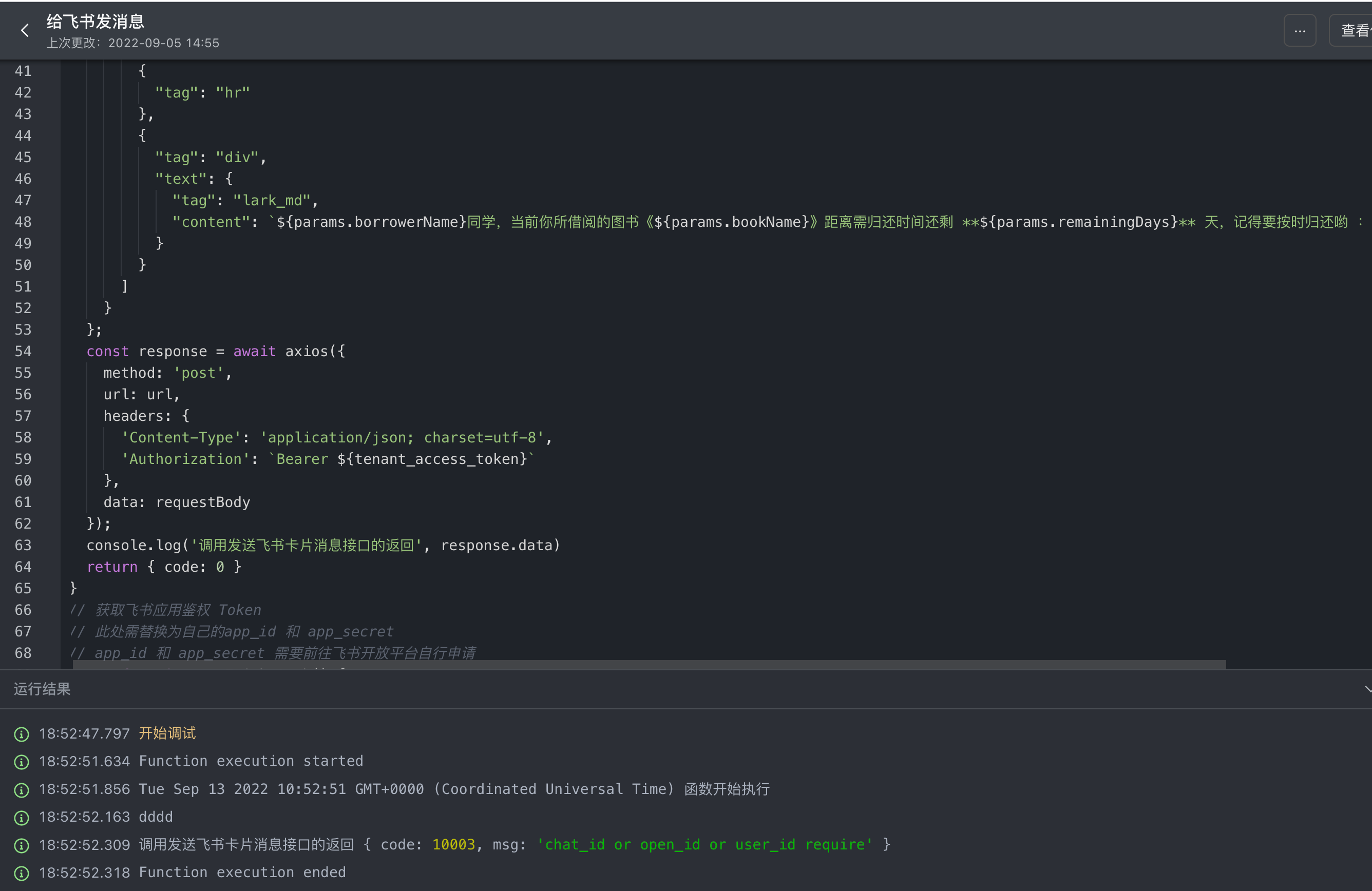Click the "tag": "div" code line
Image resolution: width=1372 pixels, height=891 pixels.
(211, 158)
